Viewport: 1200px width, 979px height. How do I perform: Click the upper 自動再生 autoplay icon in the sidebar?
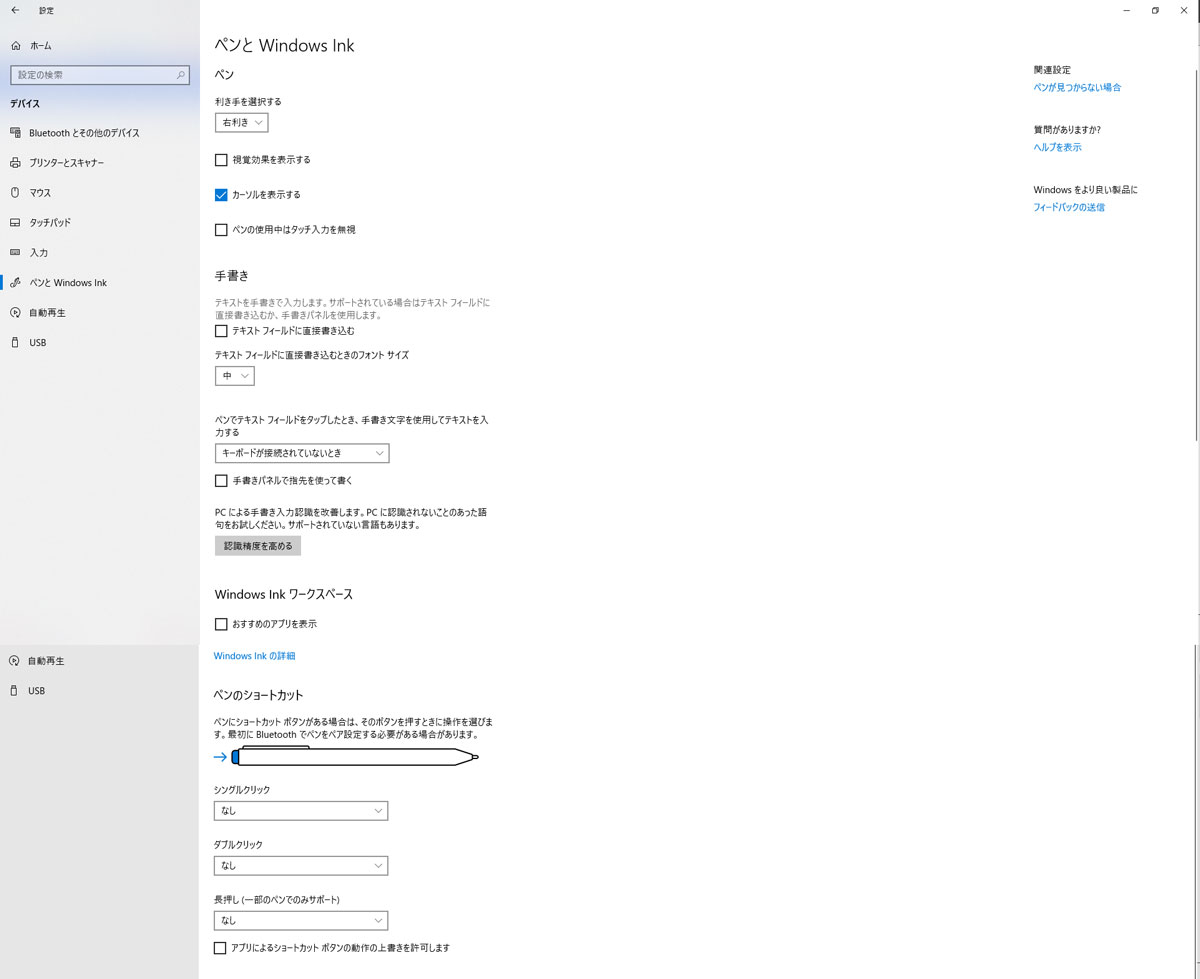tap(15, 313)
